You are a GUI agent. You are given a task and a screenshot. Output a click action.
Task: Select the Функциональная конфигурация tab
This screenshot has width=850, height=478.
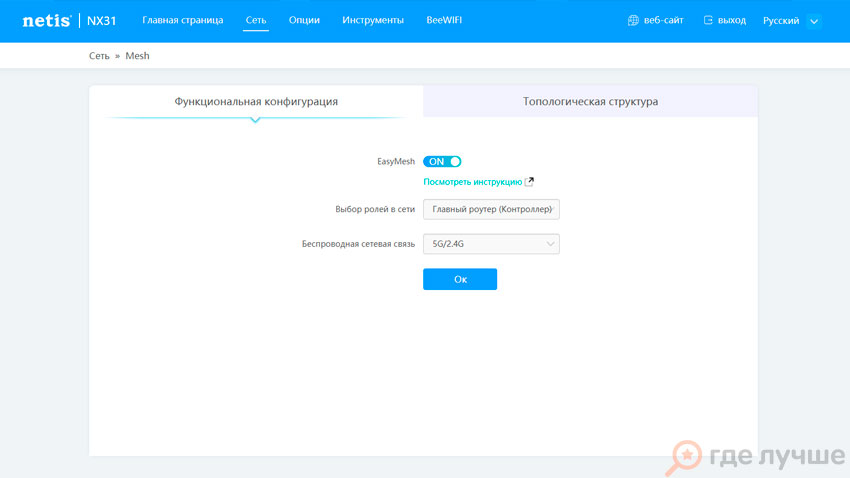[256, 101]
